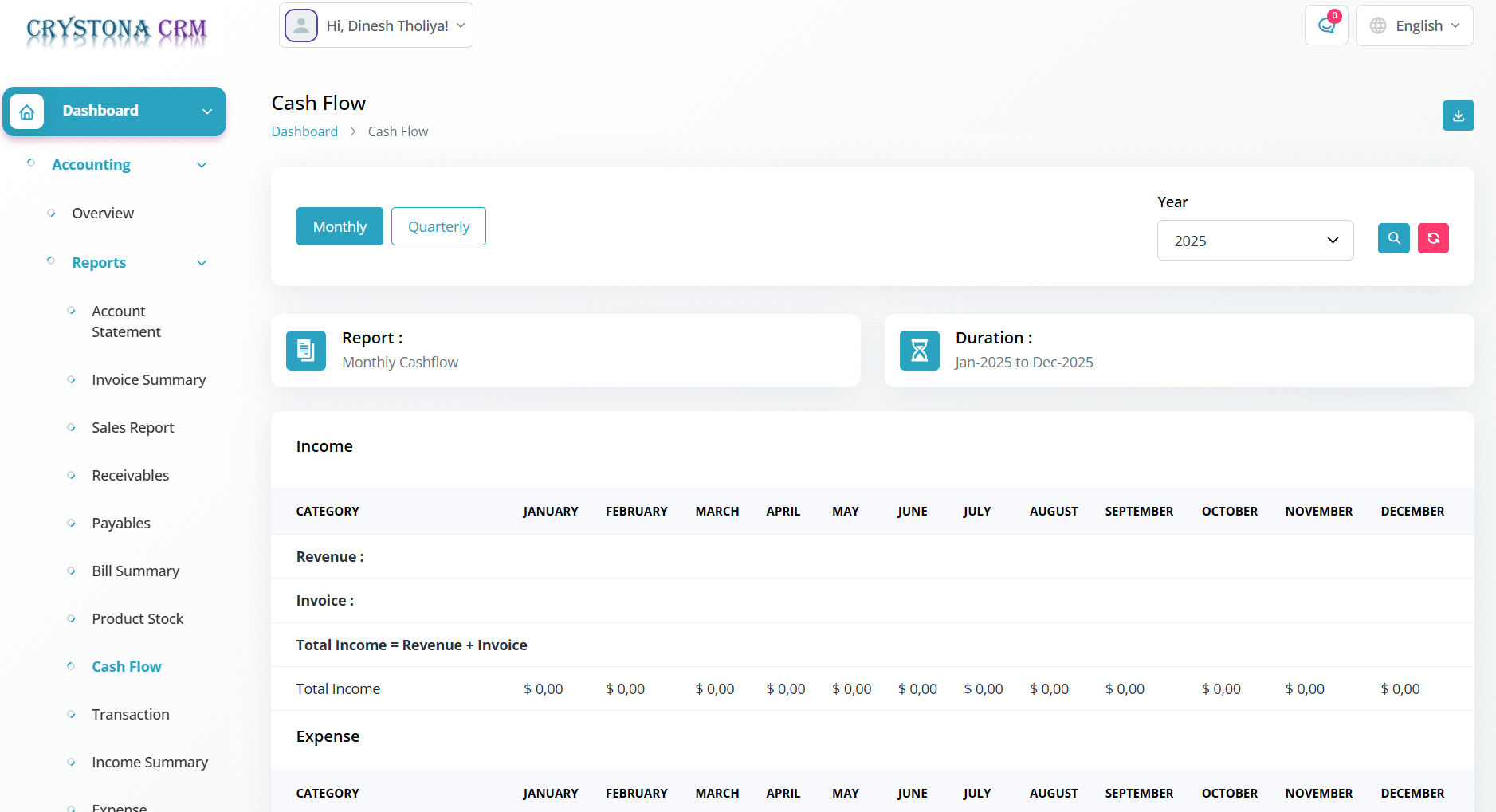Click the Duration hourglass icon
This screenshot has width=1496, height=812.
coord(919,351)
